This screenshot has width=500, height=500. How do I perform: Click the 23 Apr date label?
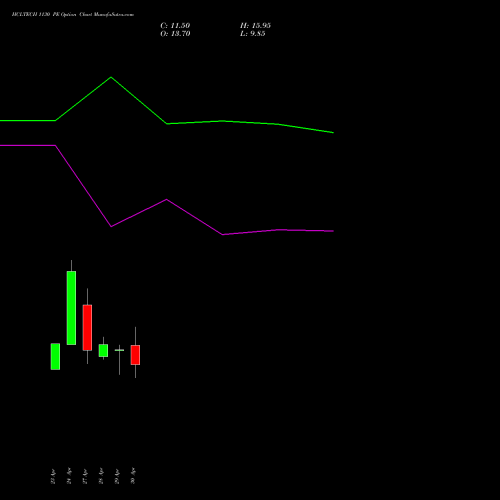[53, 476]
